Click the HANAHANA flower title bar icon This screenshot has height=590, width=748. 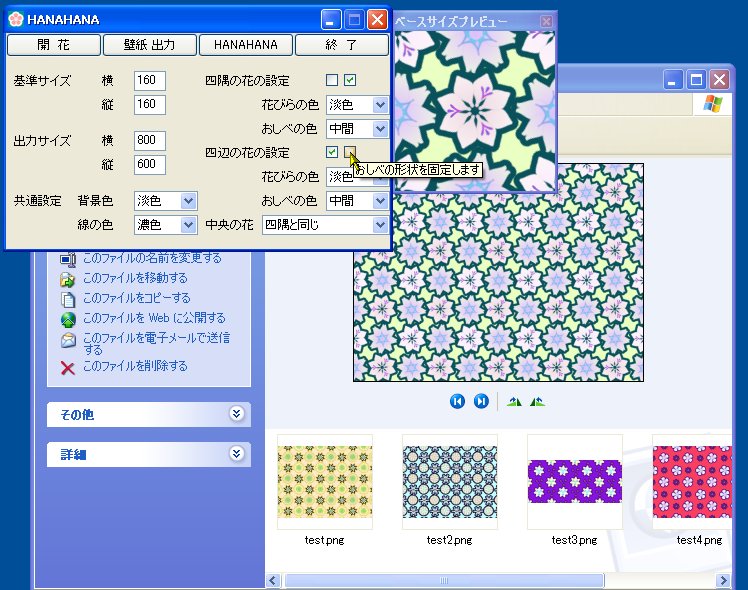16,19
